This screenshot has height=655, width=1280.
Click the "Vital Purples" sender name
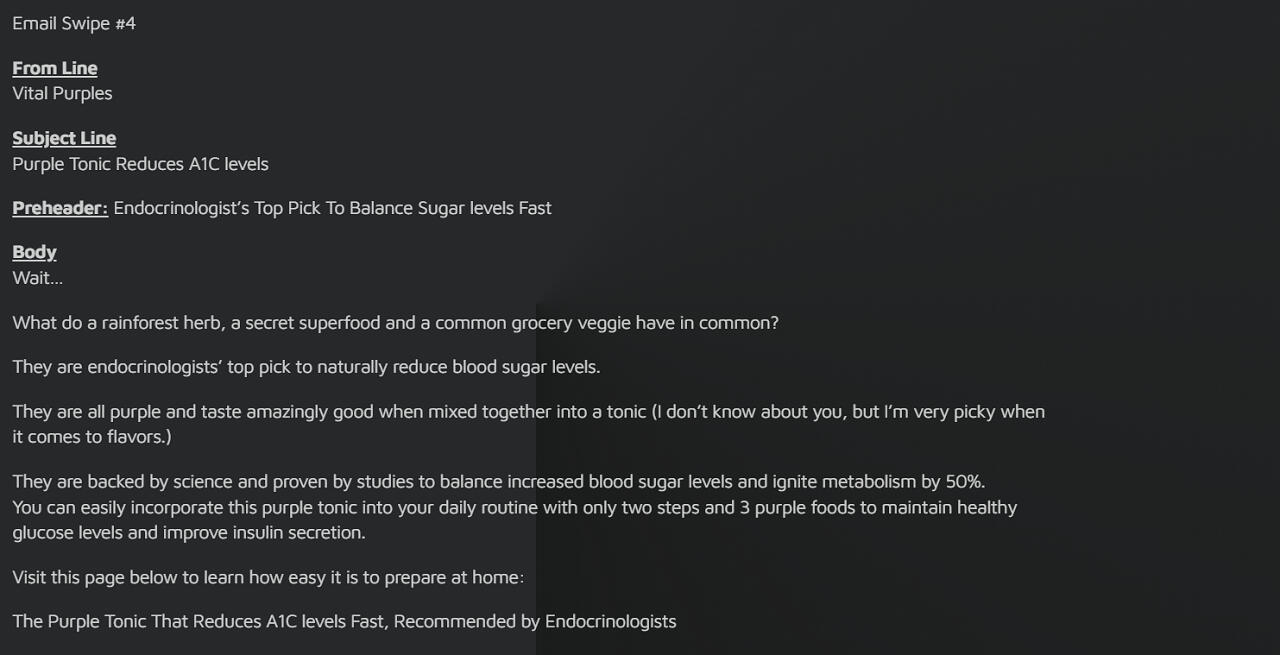pos(62,93)
